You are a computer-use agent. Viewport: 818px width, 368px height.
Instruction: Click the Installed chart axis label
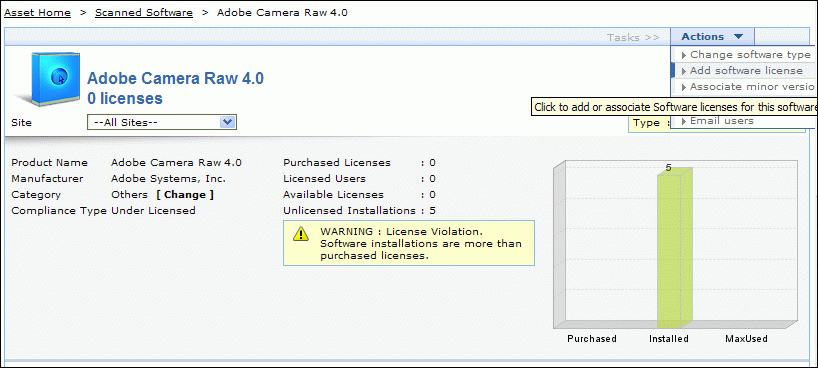pos(669,339)
